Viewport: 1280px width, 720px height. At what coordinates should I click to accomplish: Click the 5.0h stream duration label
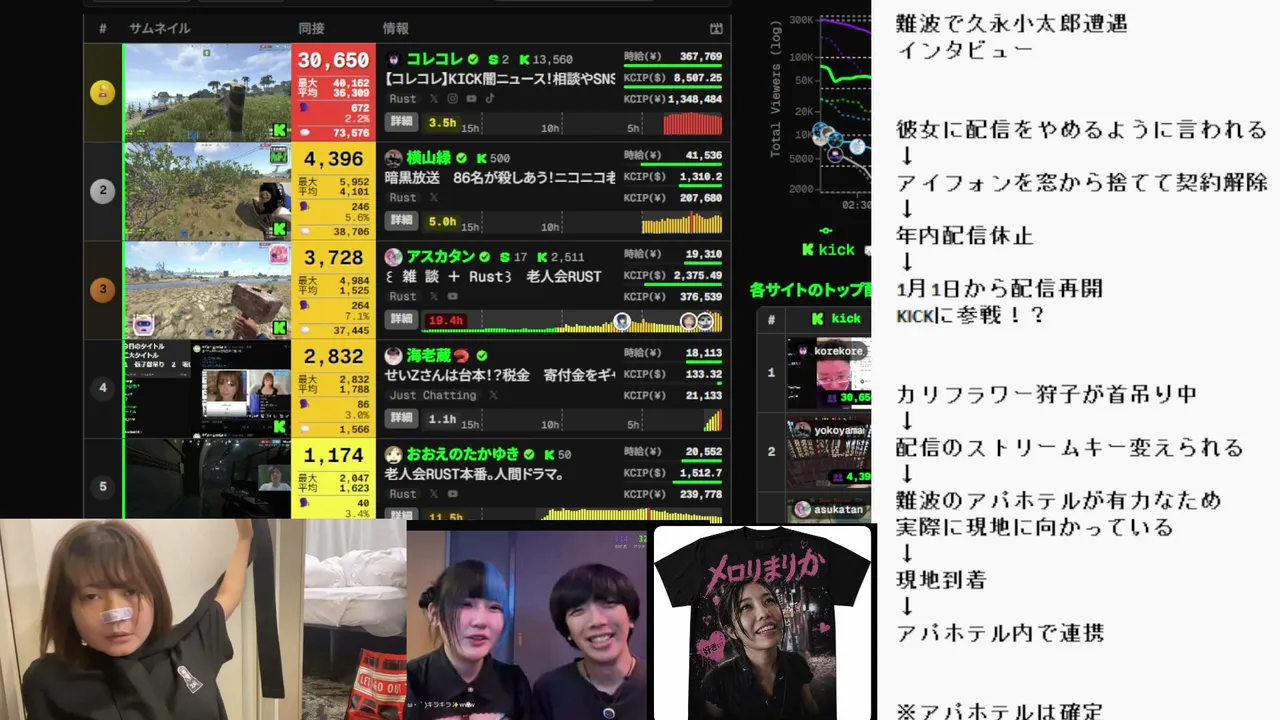(442, 222)
